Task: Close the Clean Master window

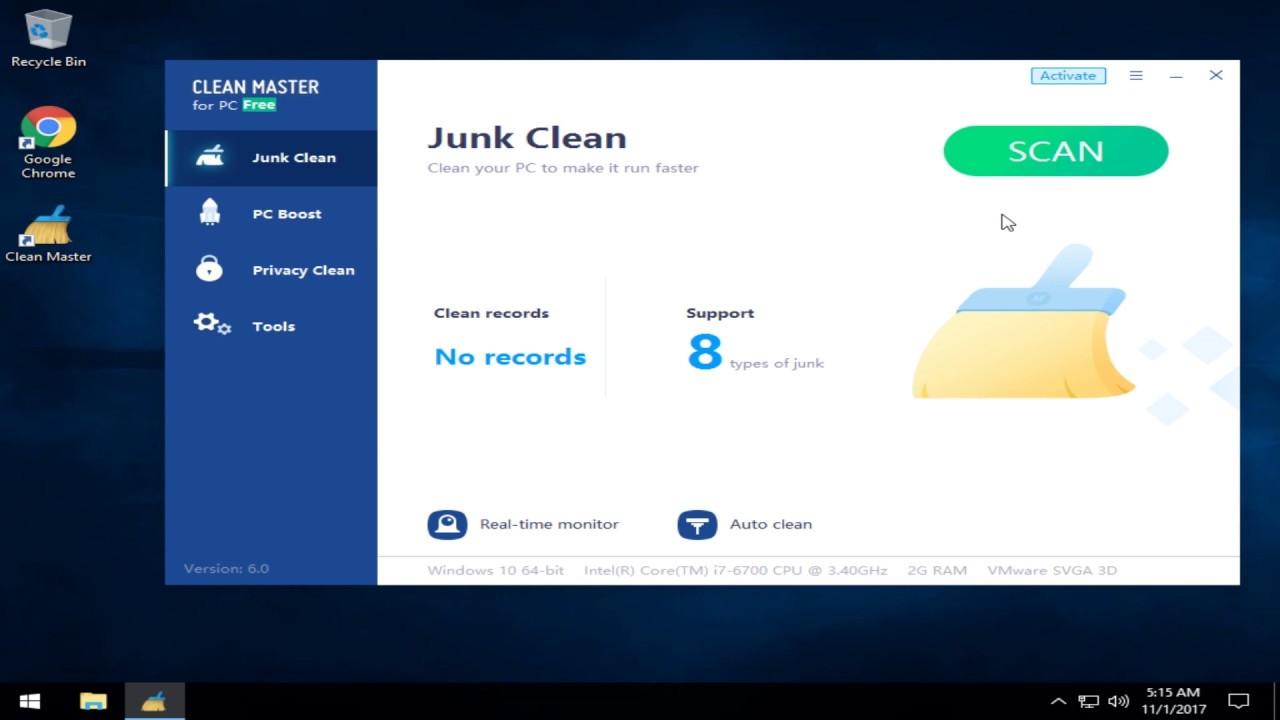Action: [1216, 75]
